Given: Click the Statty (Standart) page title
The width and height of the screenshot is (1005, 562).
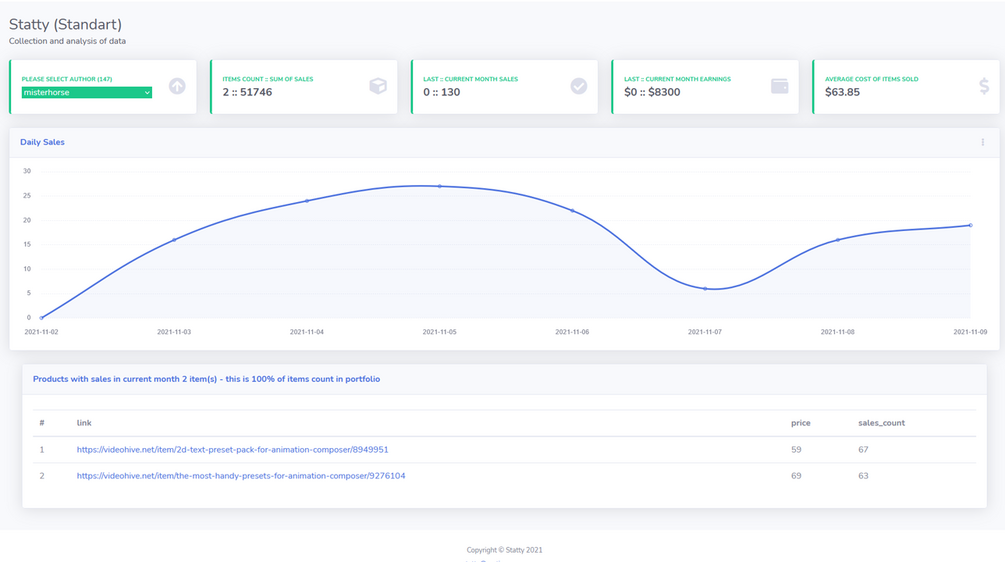Looking at the screenshot, I should coord(65,24).
